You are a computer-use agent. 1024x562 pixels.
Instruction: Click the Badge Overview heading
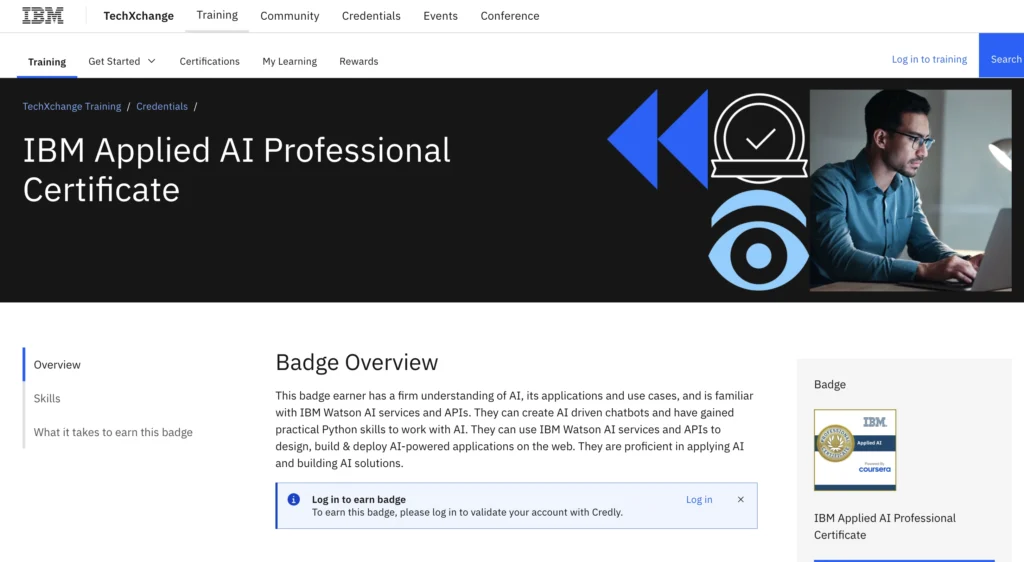click(x=357, y=362)
